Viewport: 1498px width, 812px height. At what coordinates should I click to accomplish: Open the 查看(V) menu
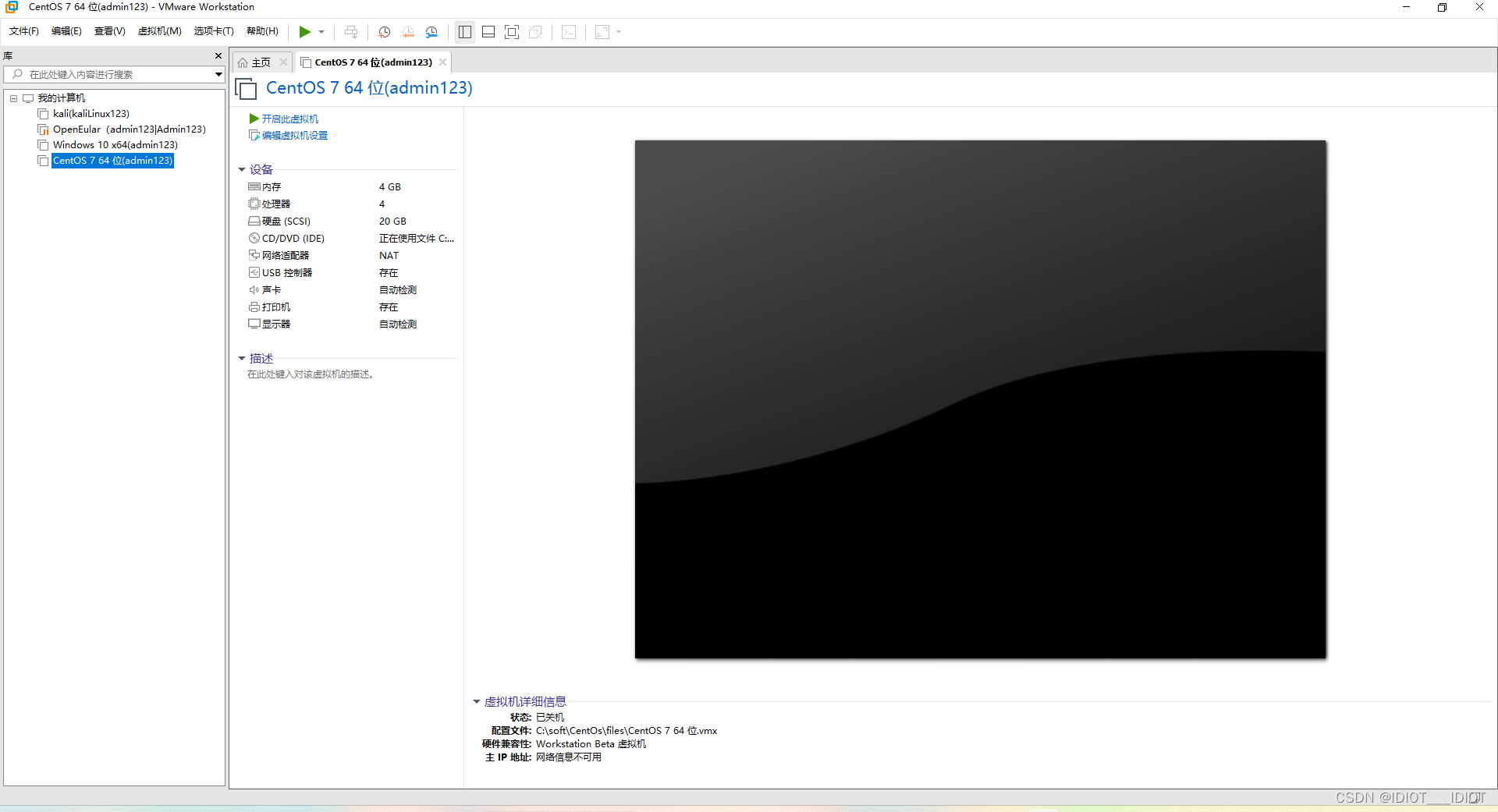click(x=110, y=31)
